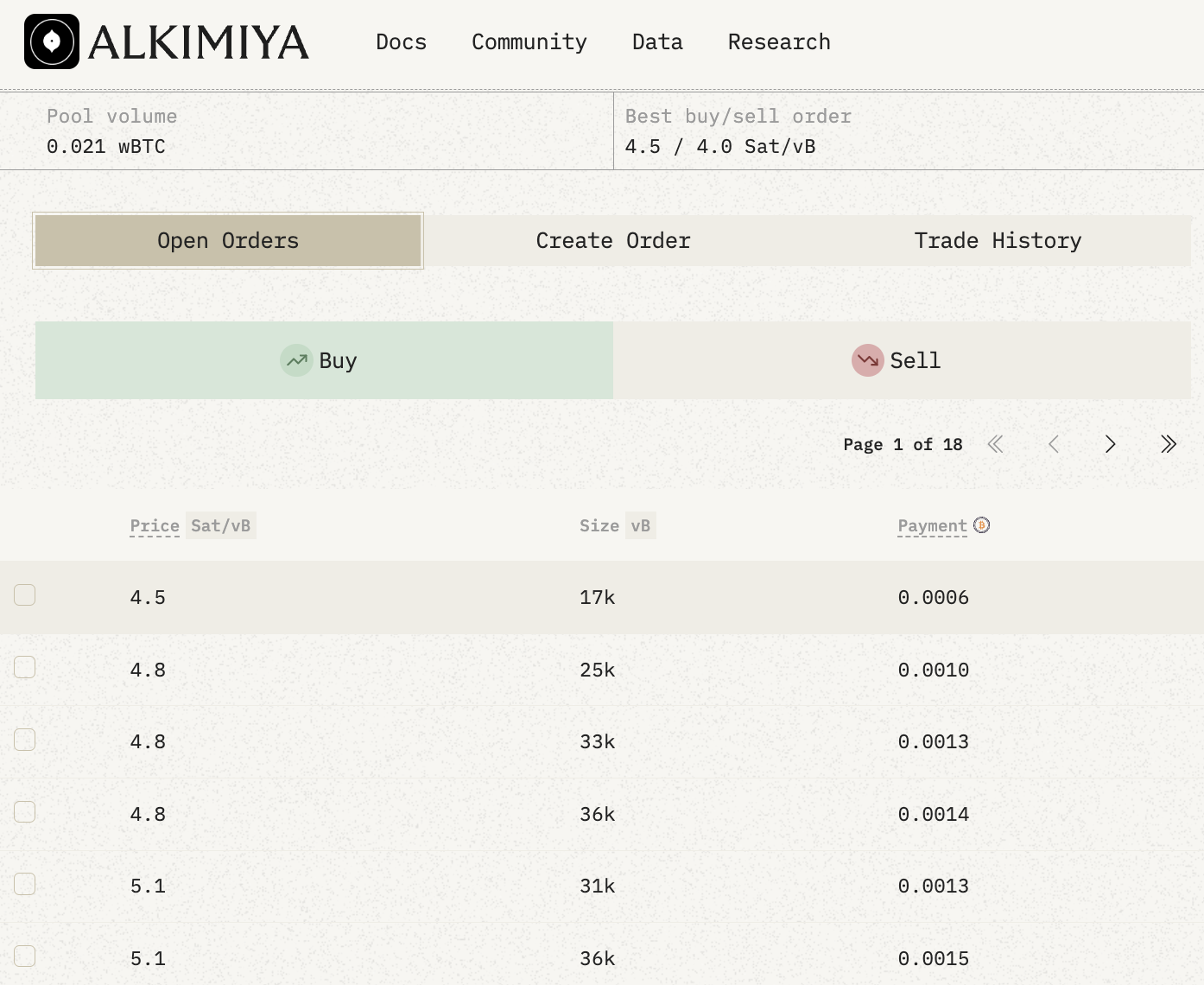Screen dimensions: 1204x985
Task: Click the Size column header
Action: pos(599,525)
